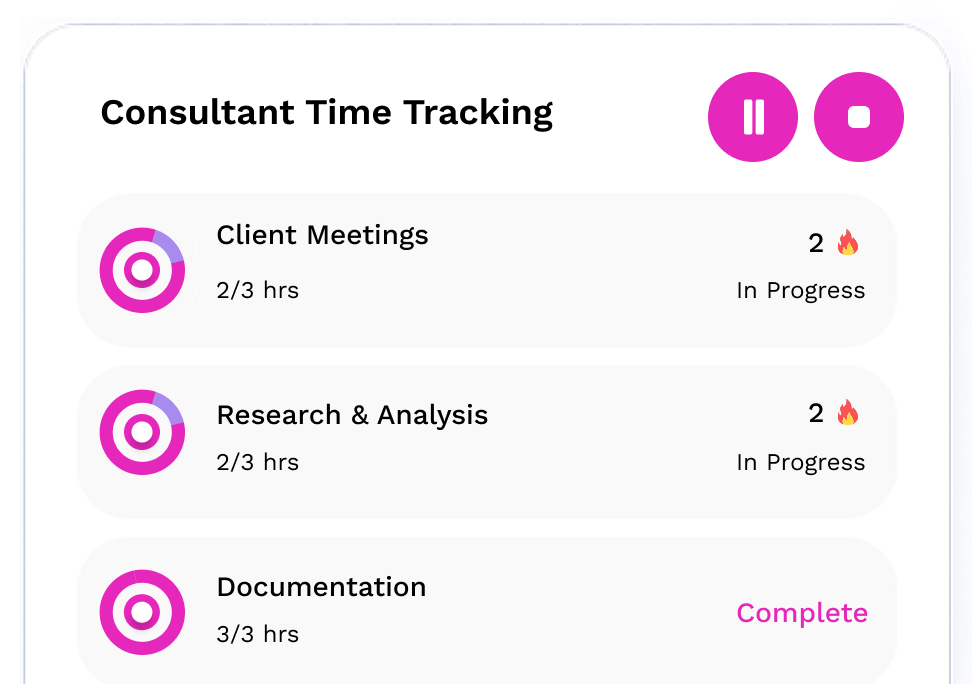Viewport: 973px width, 684px height.
Task: Click the 3/3 hrs label under Documentation
Action: pos(258,633)
